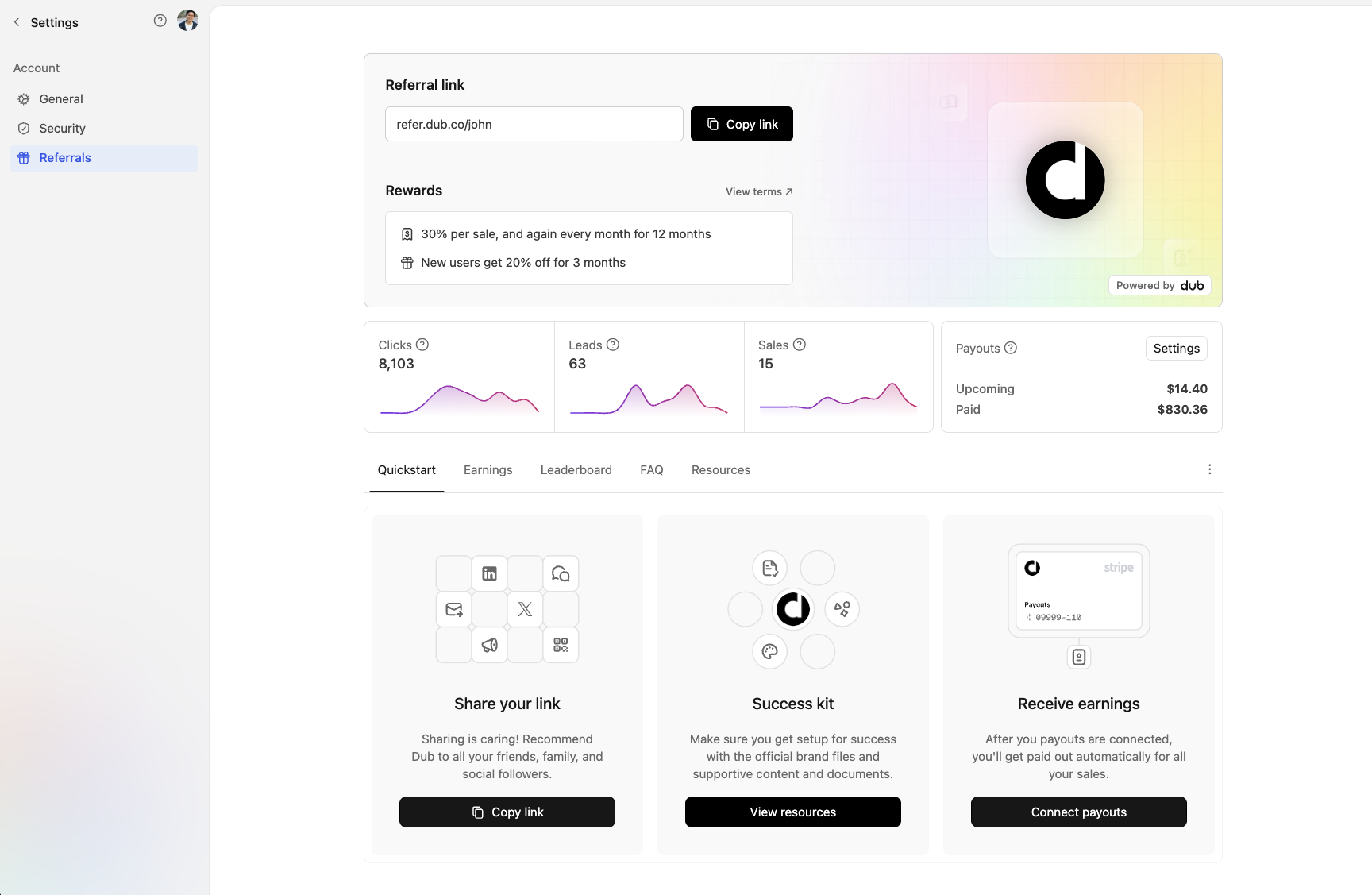Viewport: 1372px width, 895px height.
Task: Send the referral link via email
Action: point(453,608)
